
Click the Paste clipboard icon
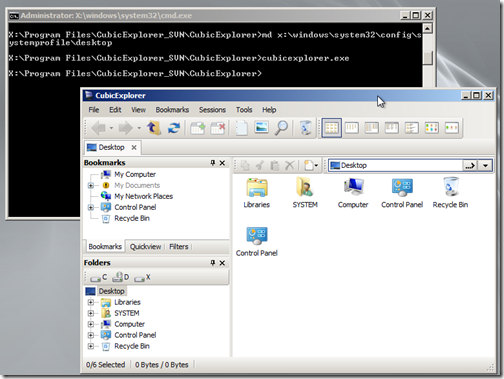coord(275,165)
